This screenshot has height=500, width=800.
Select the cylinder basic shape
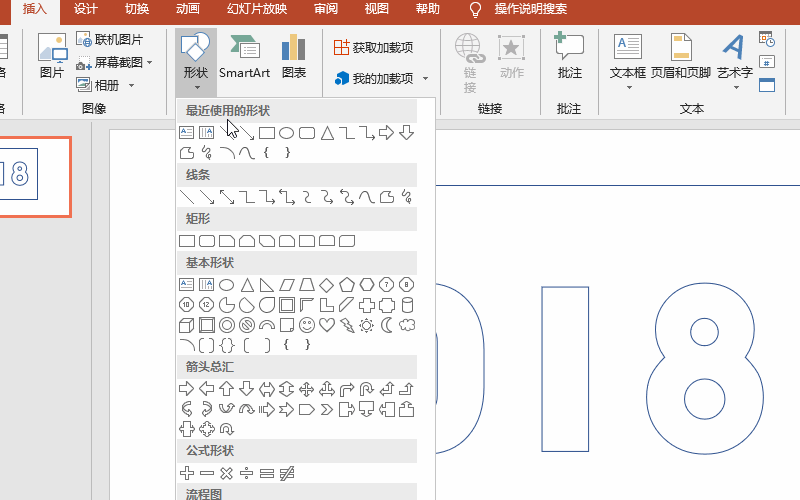(407, 305)
